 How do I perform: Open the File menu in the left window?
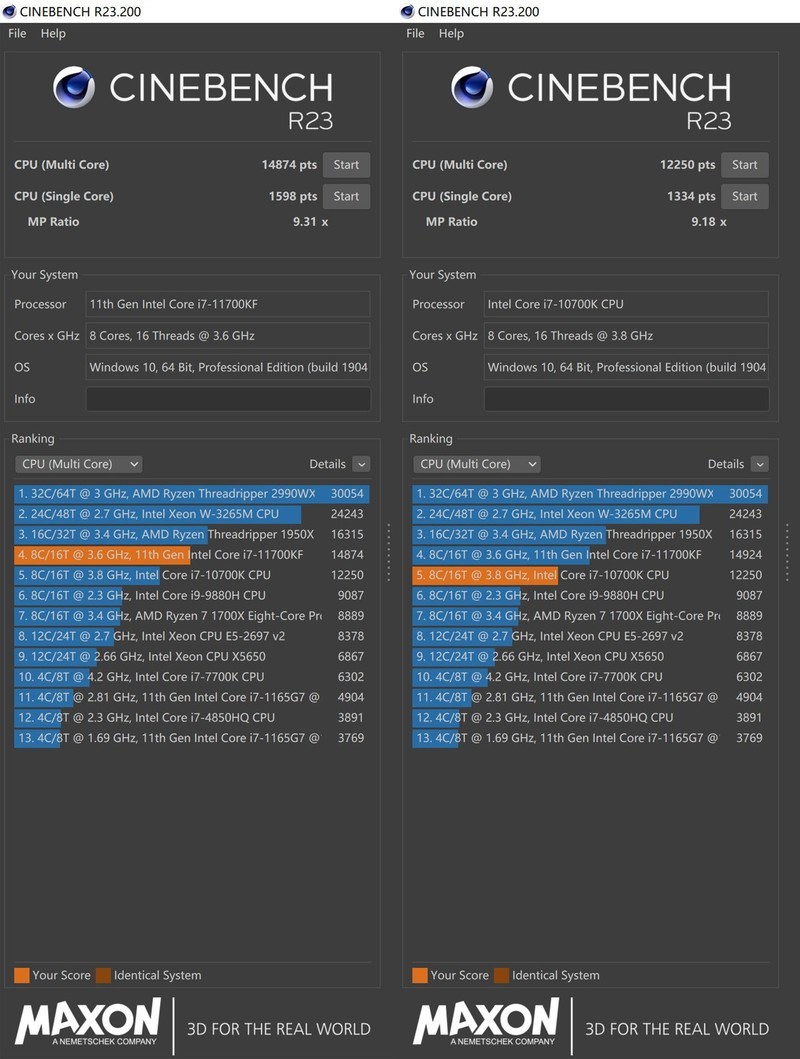17,33
